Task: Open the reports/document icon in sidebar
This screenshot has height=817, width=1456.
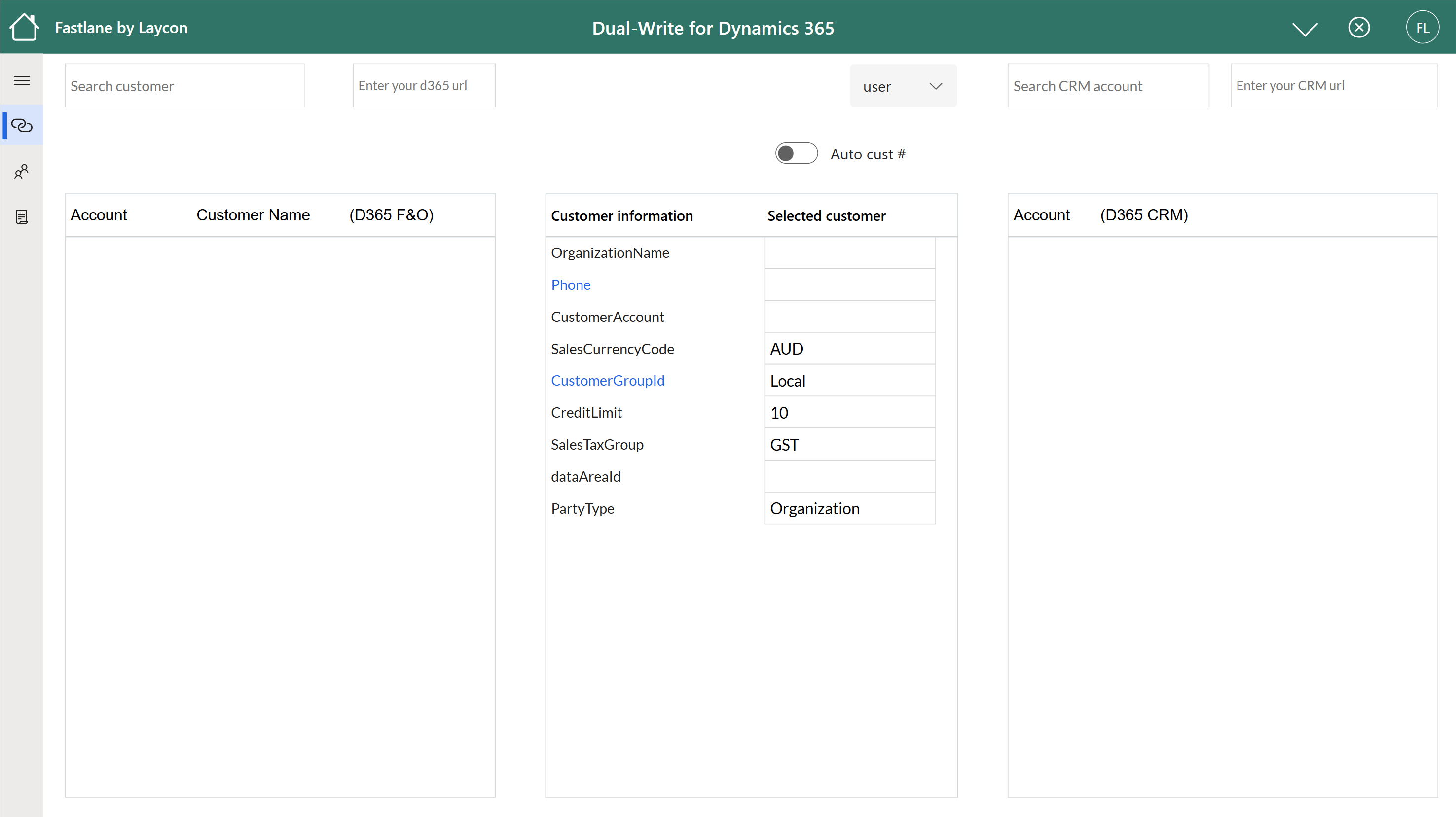Action: point(22,217)
